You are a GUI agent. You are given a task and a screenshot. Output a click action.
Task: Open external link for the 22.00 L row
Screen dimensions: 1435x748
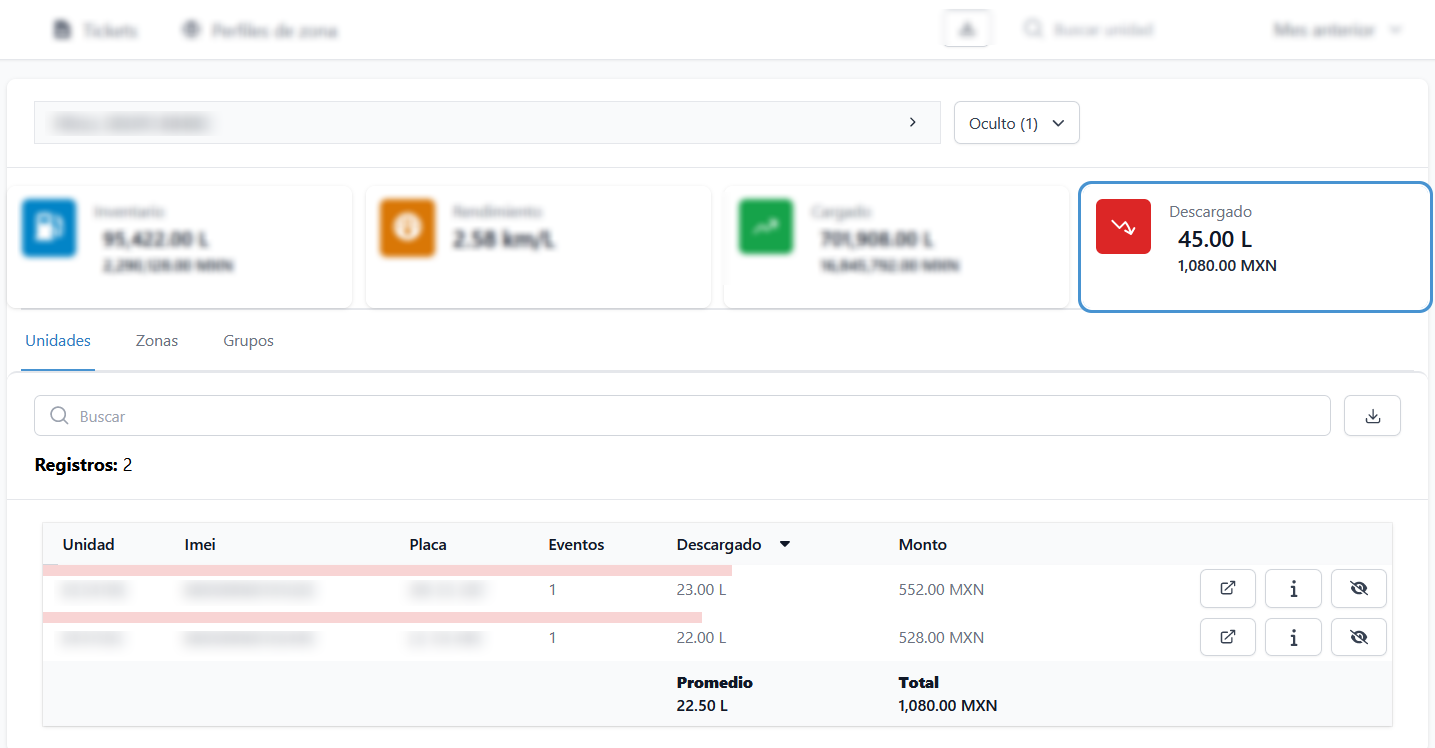(x=1227, y=637)
